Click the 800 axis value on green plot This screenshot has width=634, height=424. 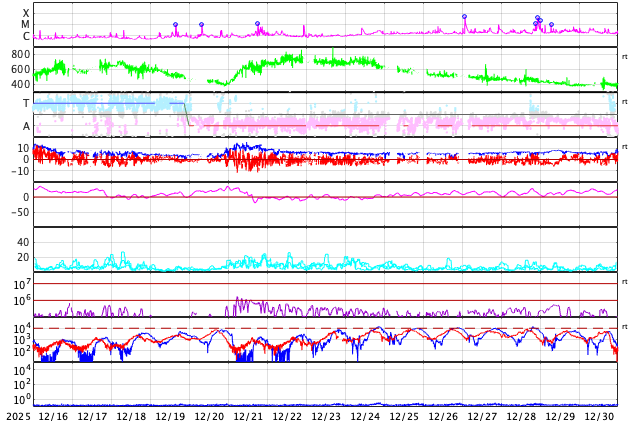point(21,54)
